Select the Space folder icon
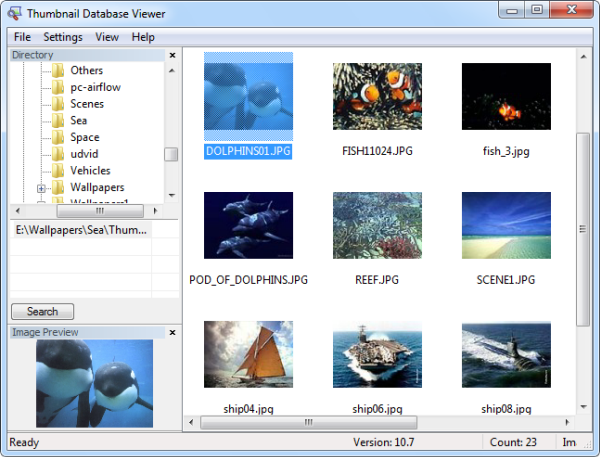Viewport: 600px width, 457px height. coord(58,137)
